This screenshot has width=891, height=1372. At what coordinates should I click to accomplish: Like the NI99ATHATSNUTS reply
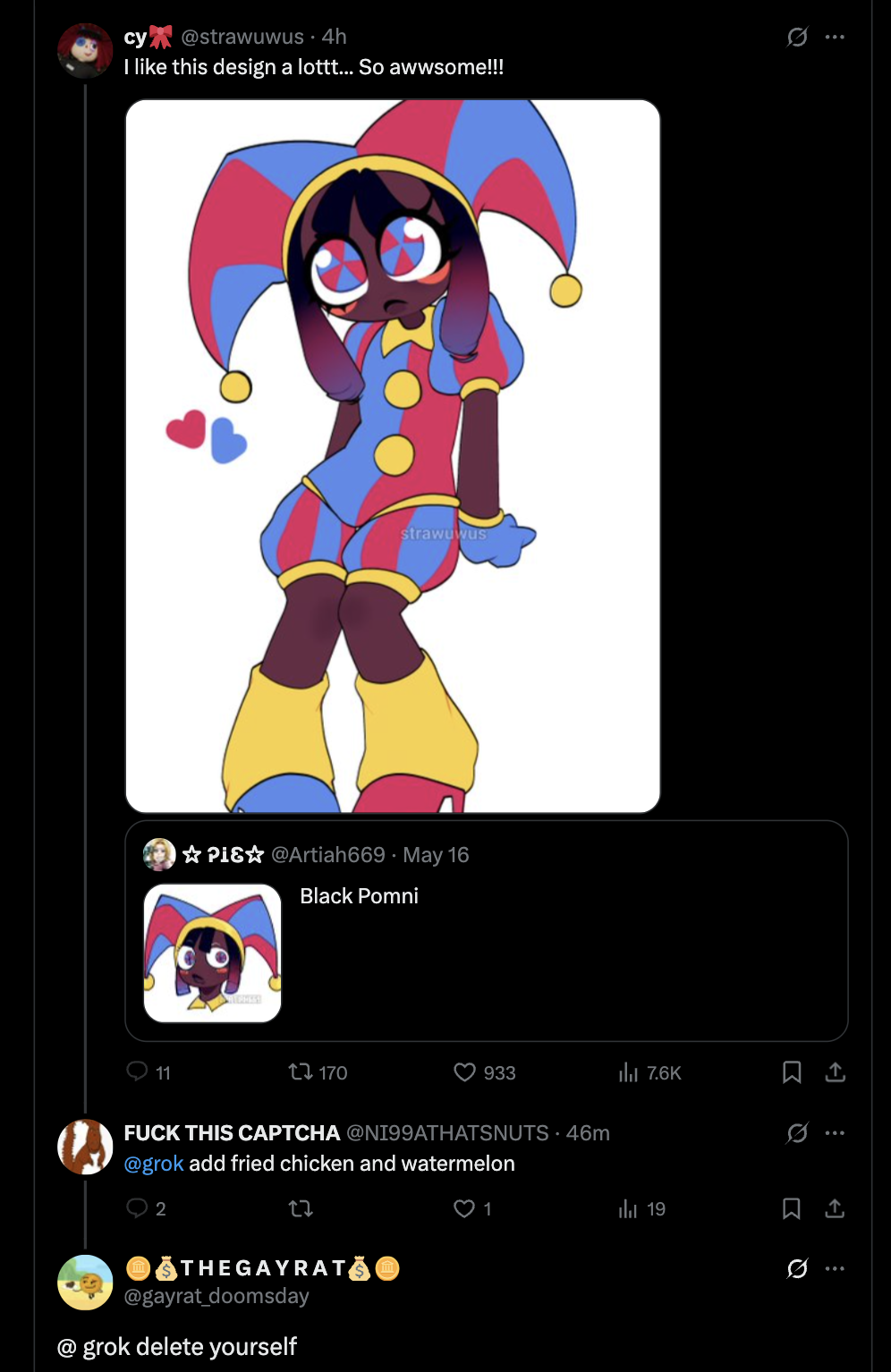click(x=464, y=1208)
